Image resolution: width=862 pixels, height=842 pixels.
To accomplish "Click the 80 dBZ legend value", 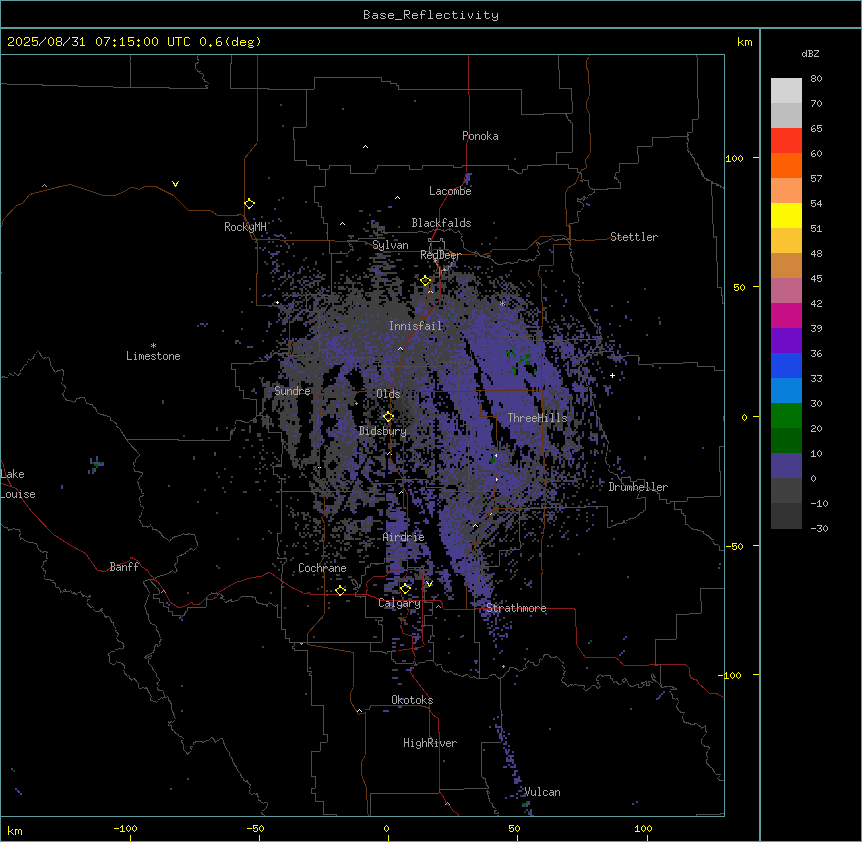I will [x=816, y=79].
